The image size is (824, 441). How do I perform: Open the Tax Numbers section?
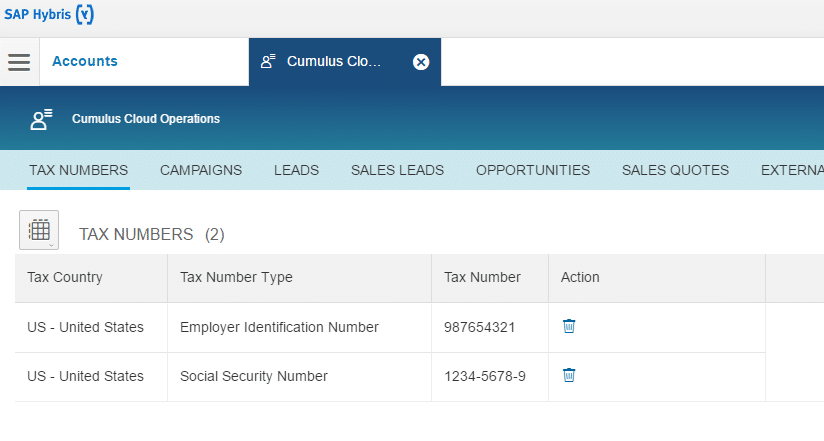tap(78, 170)
